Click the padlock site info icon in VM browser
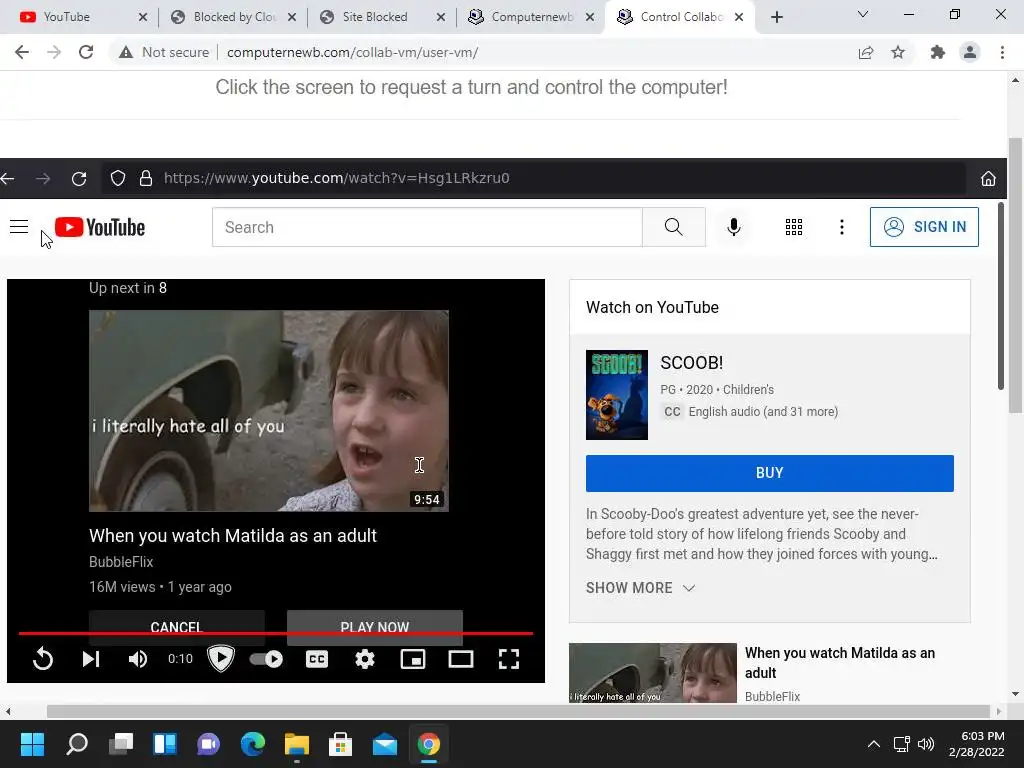This screenshot has width=1024, height=768. click(146, 178)
